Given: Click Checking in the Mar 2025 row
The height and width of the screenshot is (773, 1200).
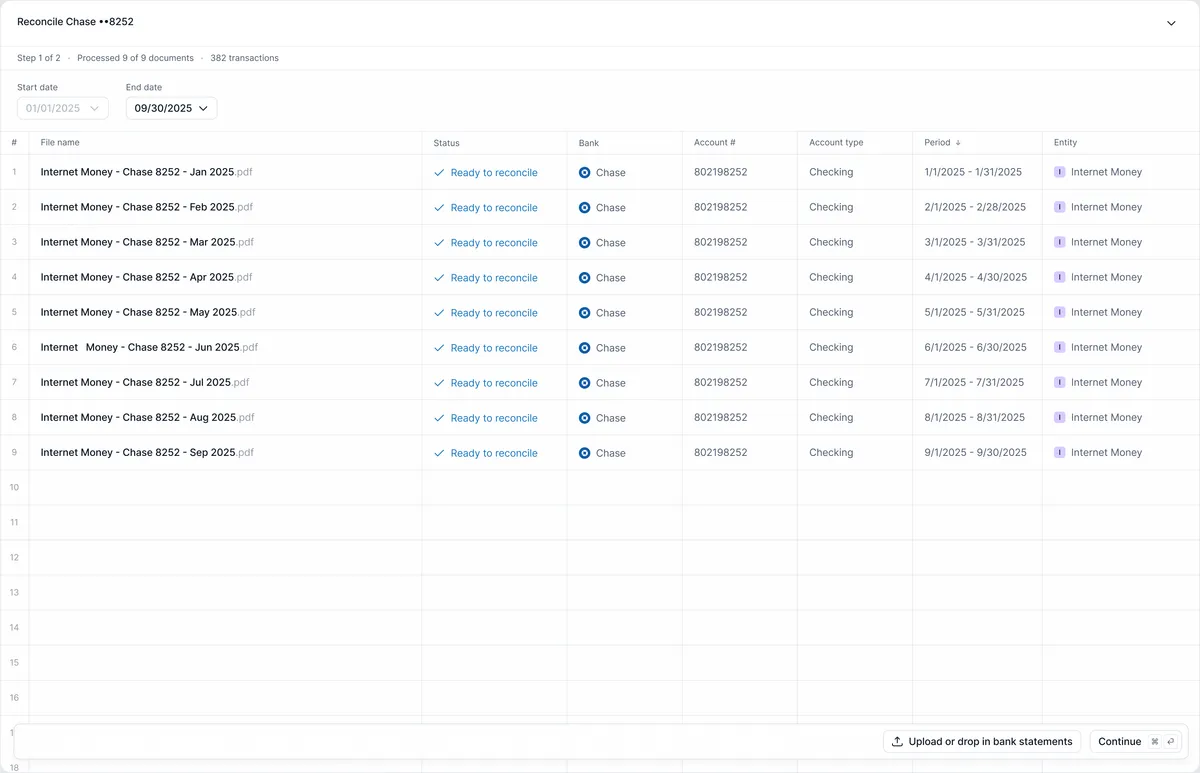Looking at the screenshot, I should pos(831,242).
